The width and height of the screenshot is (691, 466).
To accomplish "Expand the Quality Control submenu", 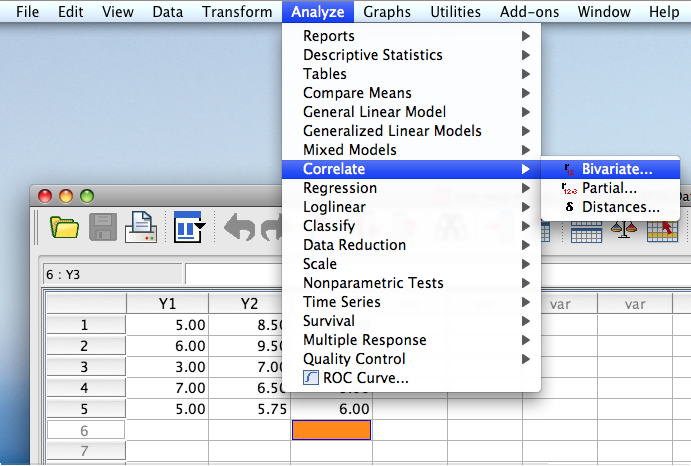I will tap(411, 358).
